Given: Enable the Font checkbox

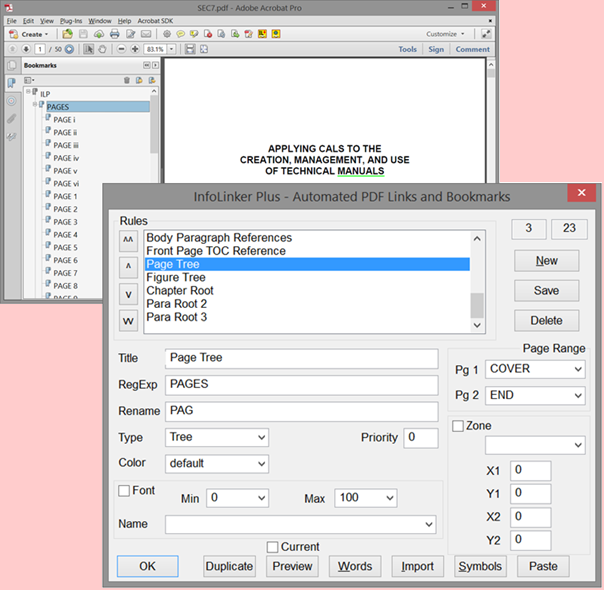Looking at the screenshot, I should coord(124,491).
